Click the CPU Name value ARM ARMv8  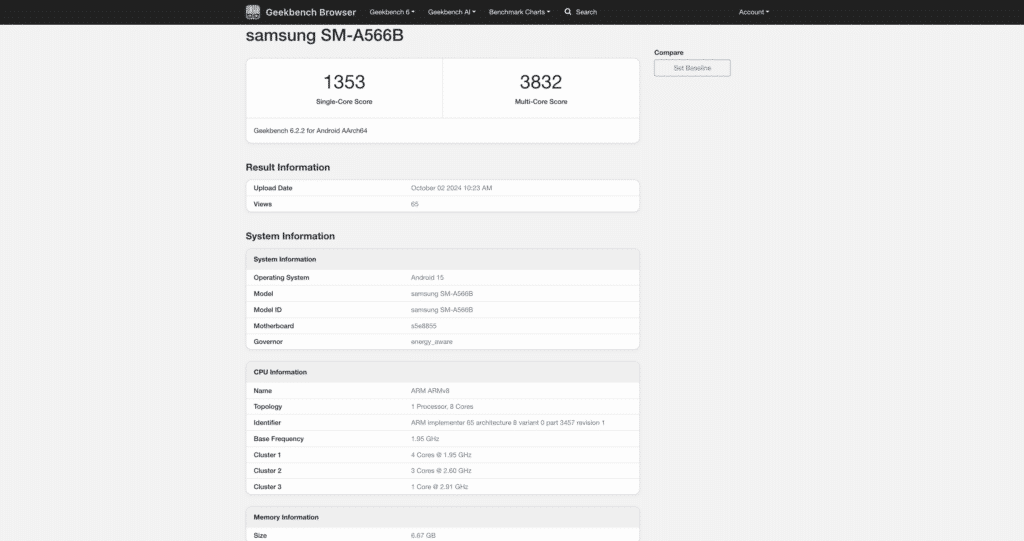[x=430, y=391]
